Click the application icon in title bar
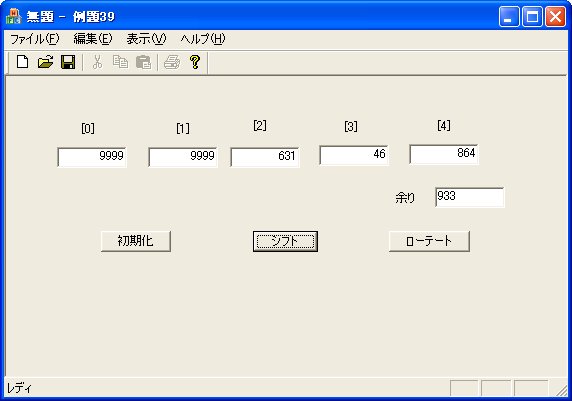 [13, 16]
